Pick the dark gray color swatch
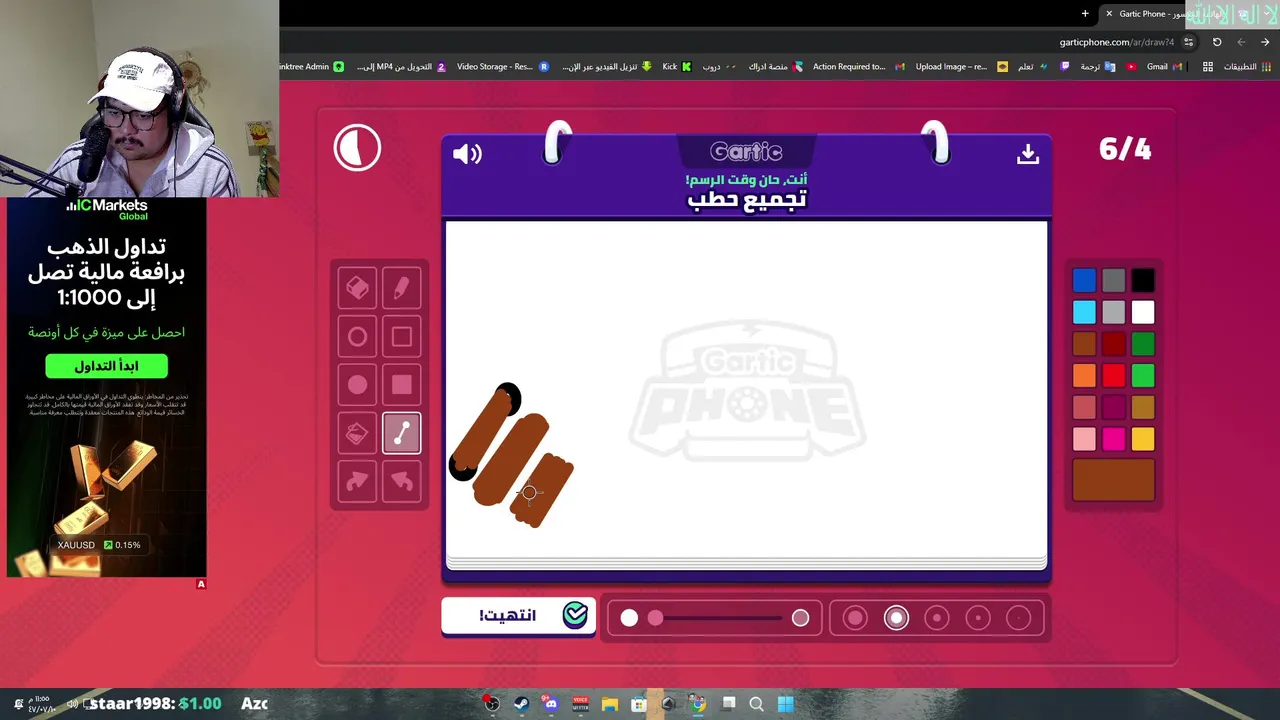 click(x=1113, y=281)
